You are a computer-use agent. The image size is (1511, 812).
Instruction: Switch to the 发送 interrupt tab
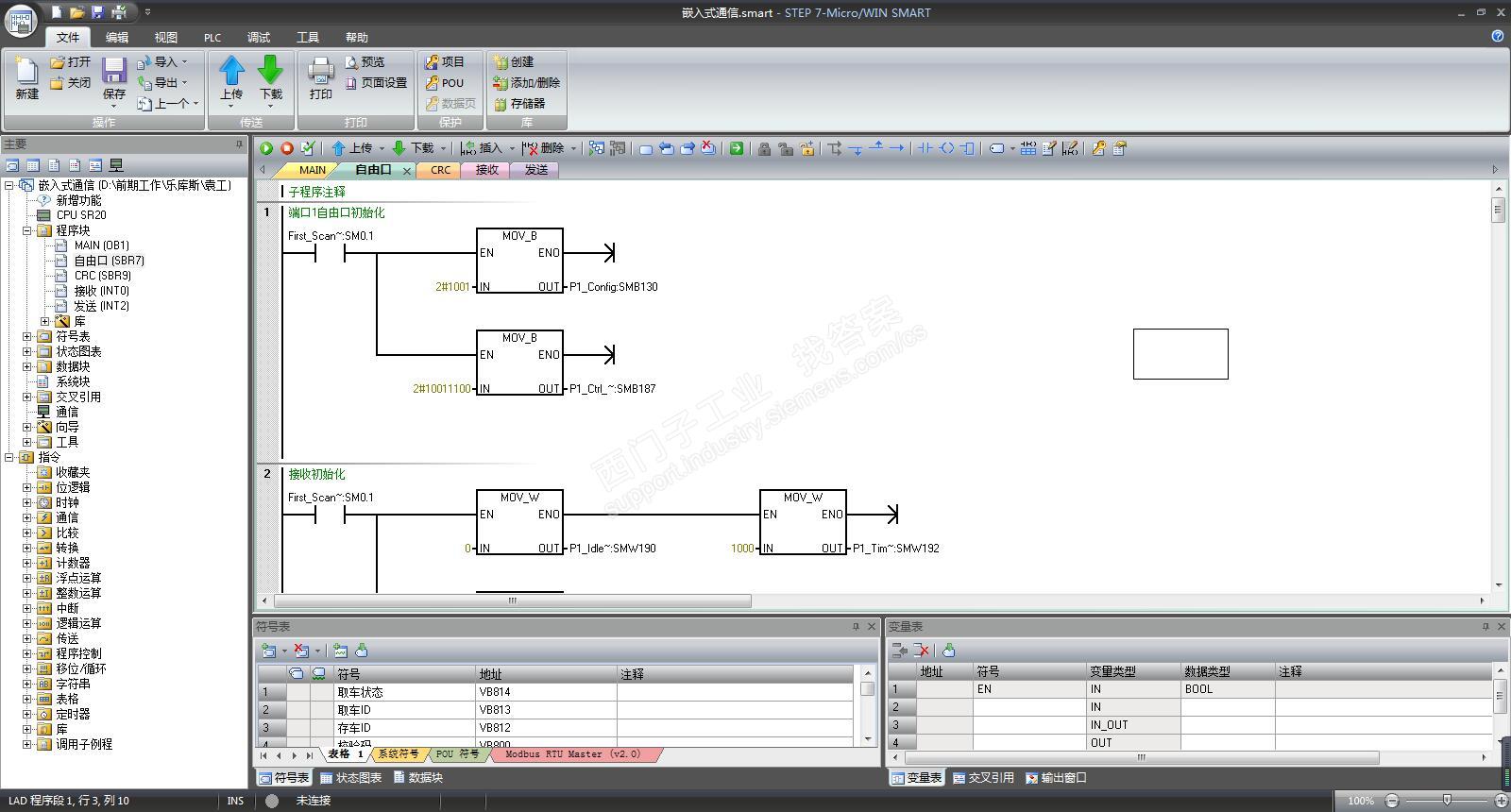point(536,170)
